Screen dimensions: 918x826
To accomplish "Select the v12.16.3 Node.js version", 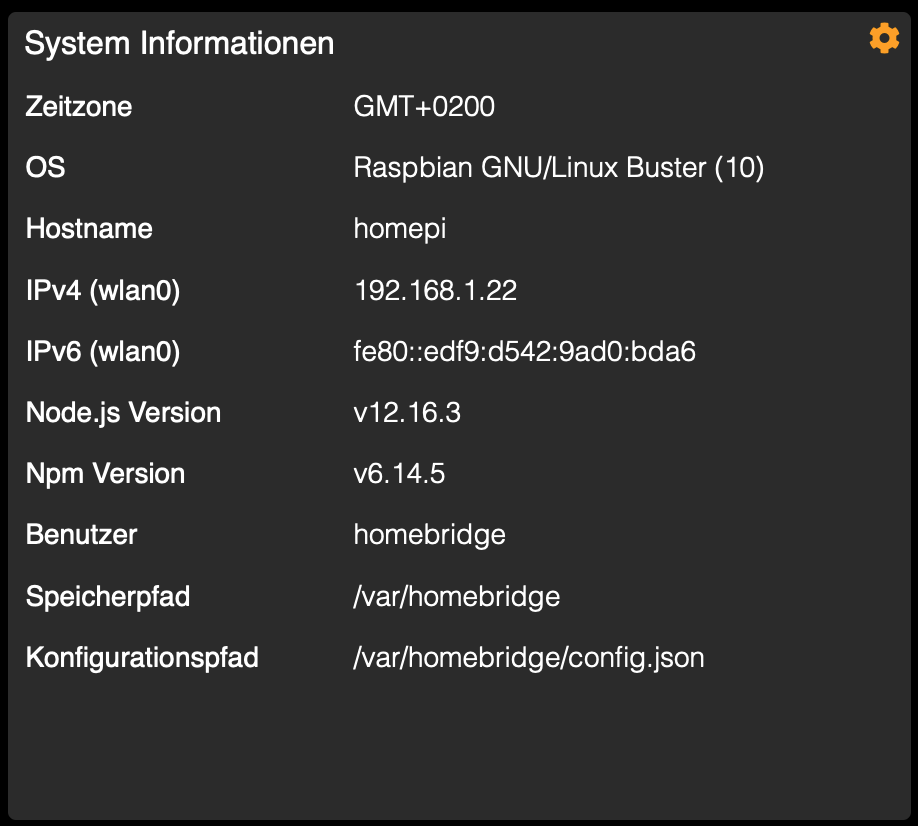I will coord(407,413).
